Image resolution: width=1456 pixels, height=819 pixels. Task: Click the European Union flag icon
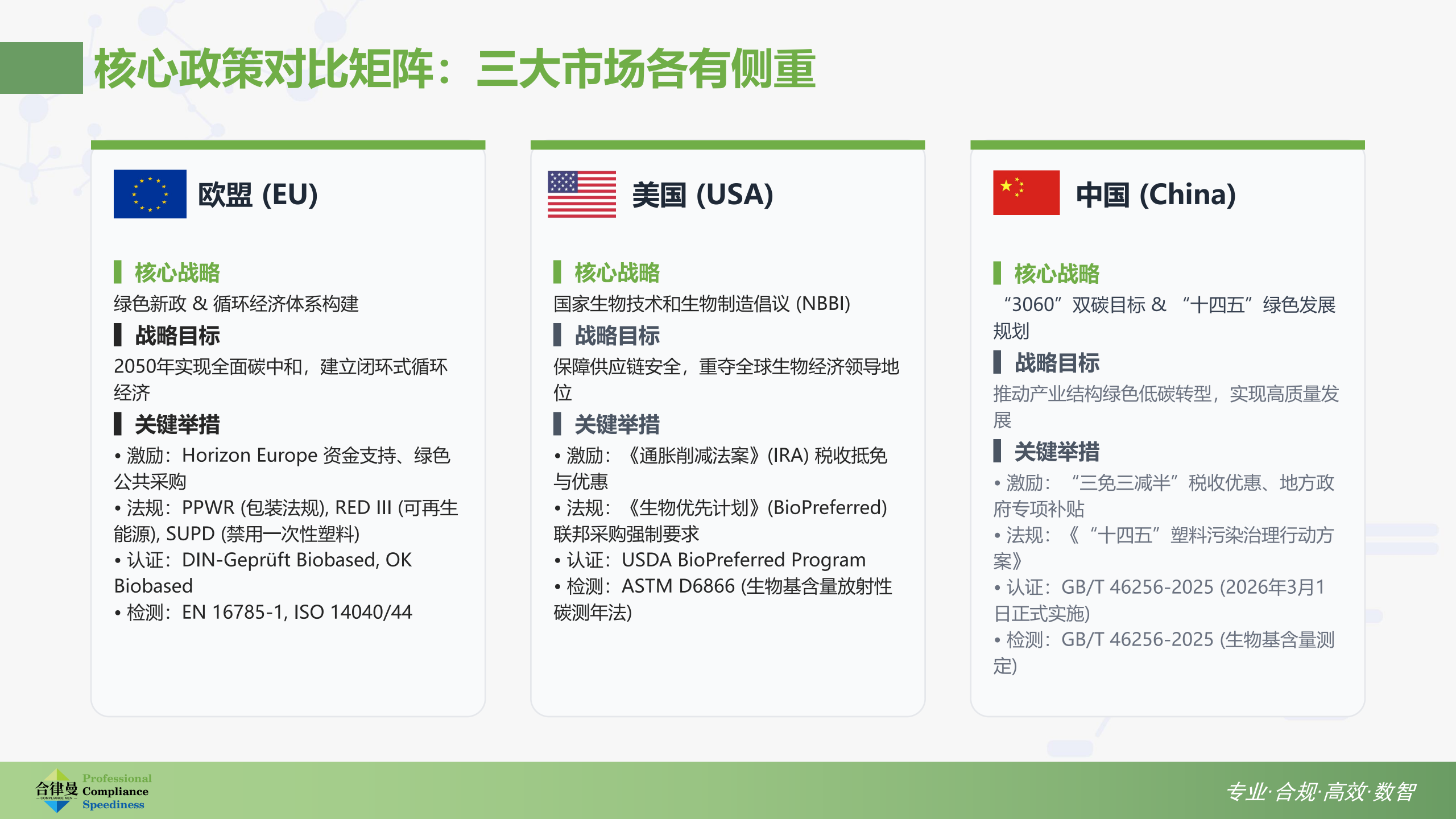150,194
